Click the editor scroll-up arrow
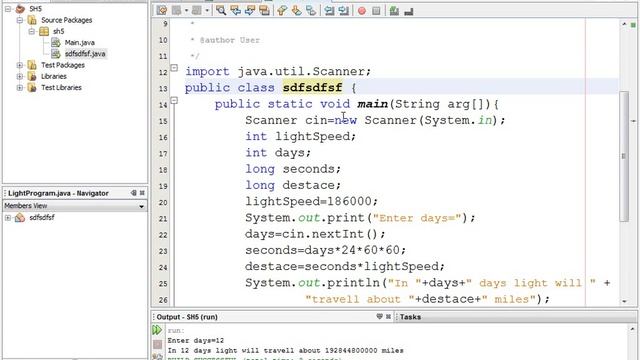The height and width of the screenshot is (360, 640). pos(624,24)
